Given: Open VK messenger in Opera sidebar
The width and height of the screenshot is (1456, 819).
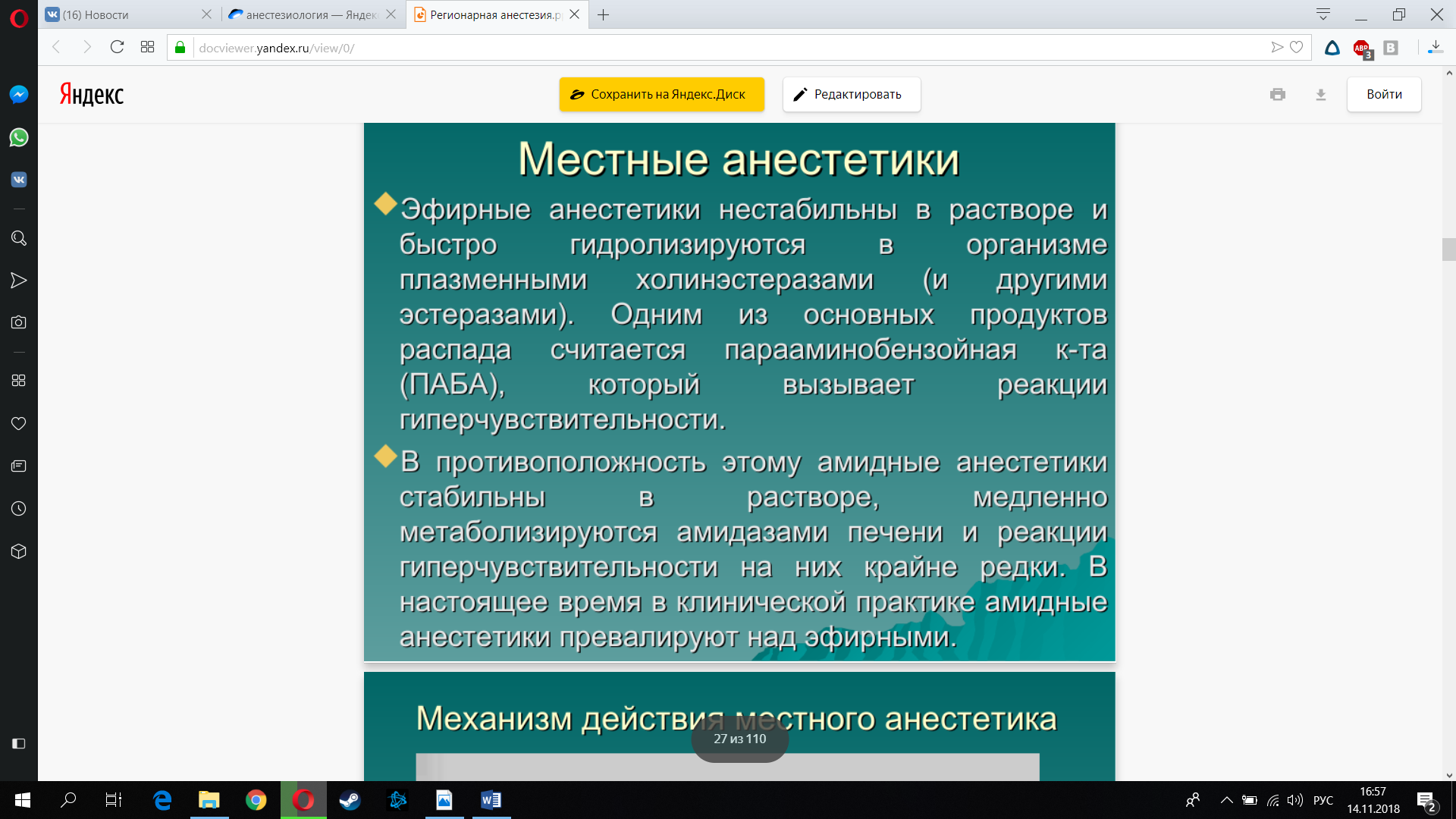Looking at the screenshot, I should [19, 180].
